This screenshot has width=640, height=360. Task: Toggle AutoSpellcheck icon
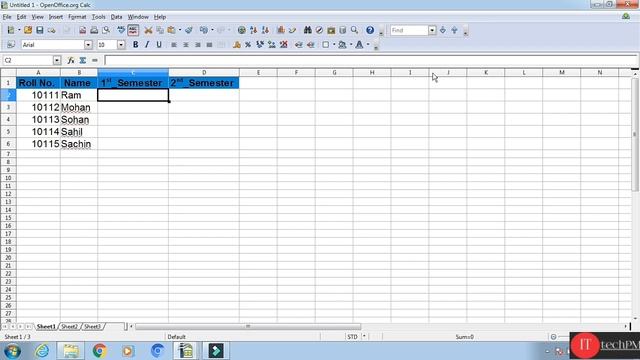133,30
